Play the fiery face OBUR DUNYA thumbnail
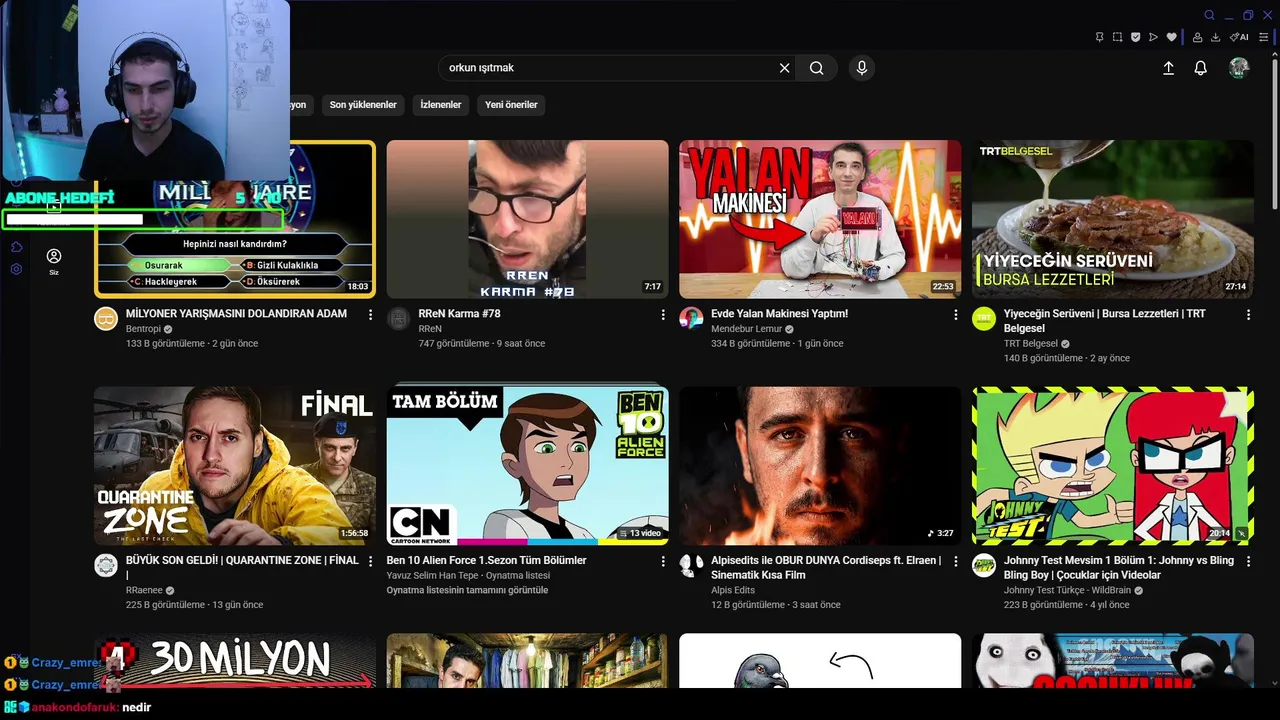The height and width of the screenshot is (720, 1280). click(820, 466)
